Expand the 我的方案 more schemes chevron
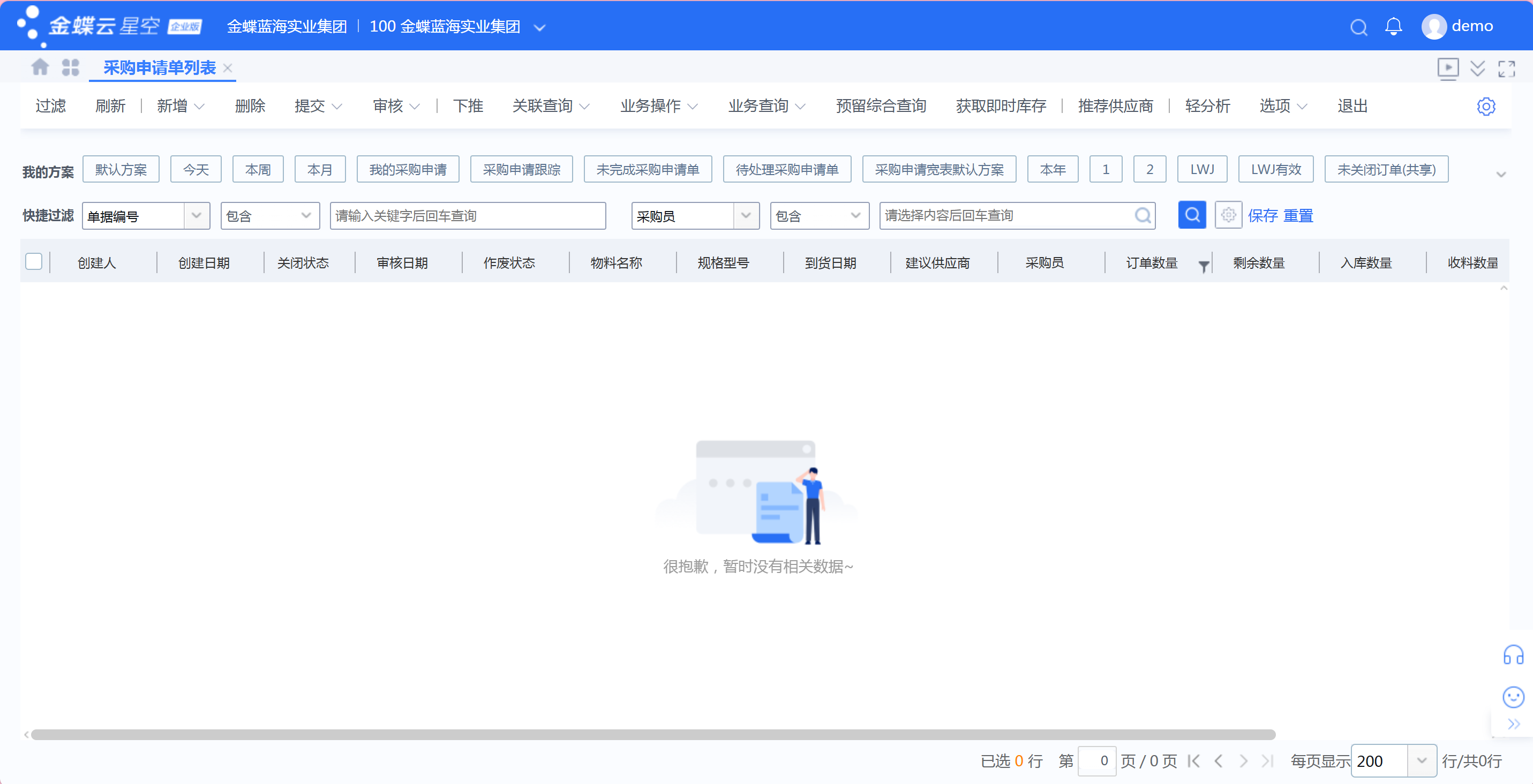Image resolution: width=1533 pixels, height=784 pixels. click(x=1501, y=174)
